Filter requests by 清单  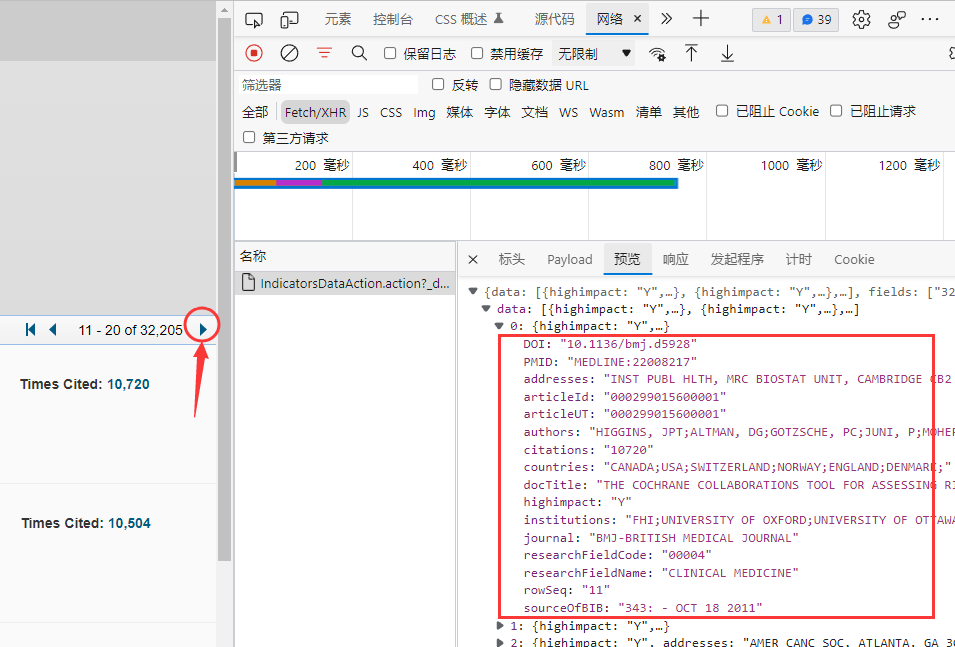648,112
